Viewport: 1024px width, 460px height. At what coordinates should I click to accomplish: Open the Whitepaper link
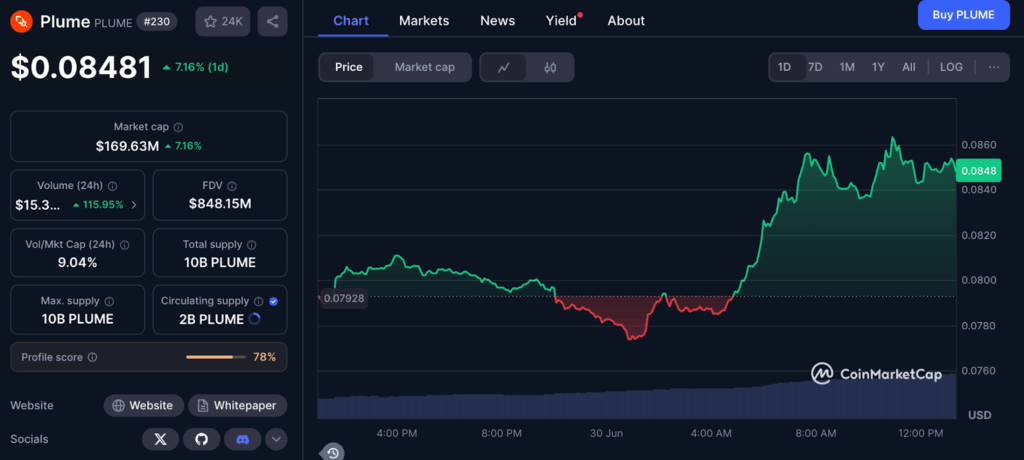(x=238, y=406)
